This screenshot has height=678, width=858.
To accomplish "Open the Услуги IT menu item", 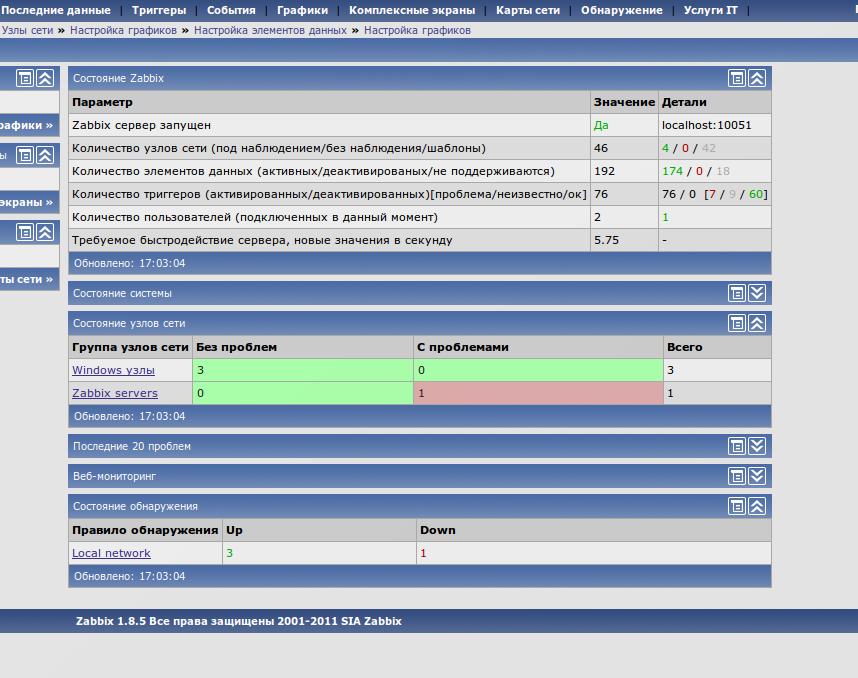I will [710, 10].
